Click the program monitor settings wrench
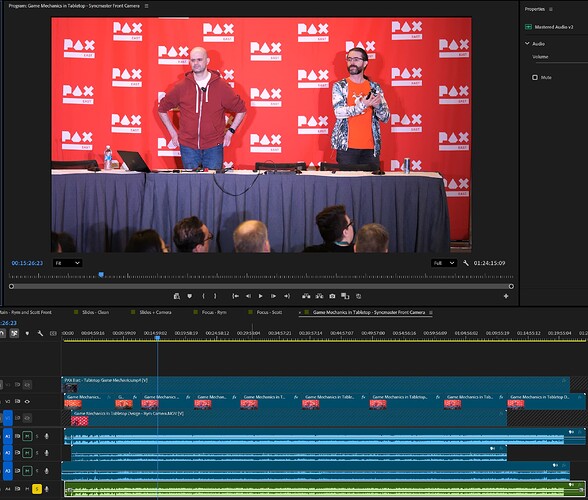588x500 pixels. (466, 263)
